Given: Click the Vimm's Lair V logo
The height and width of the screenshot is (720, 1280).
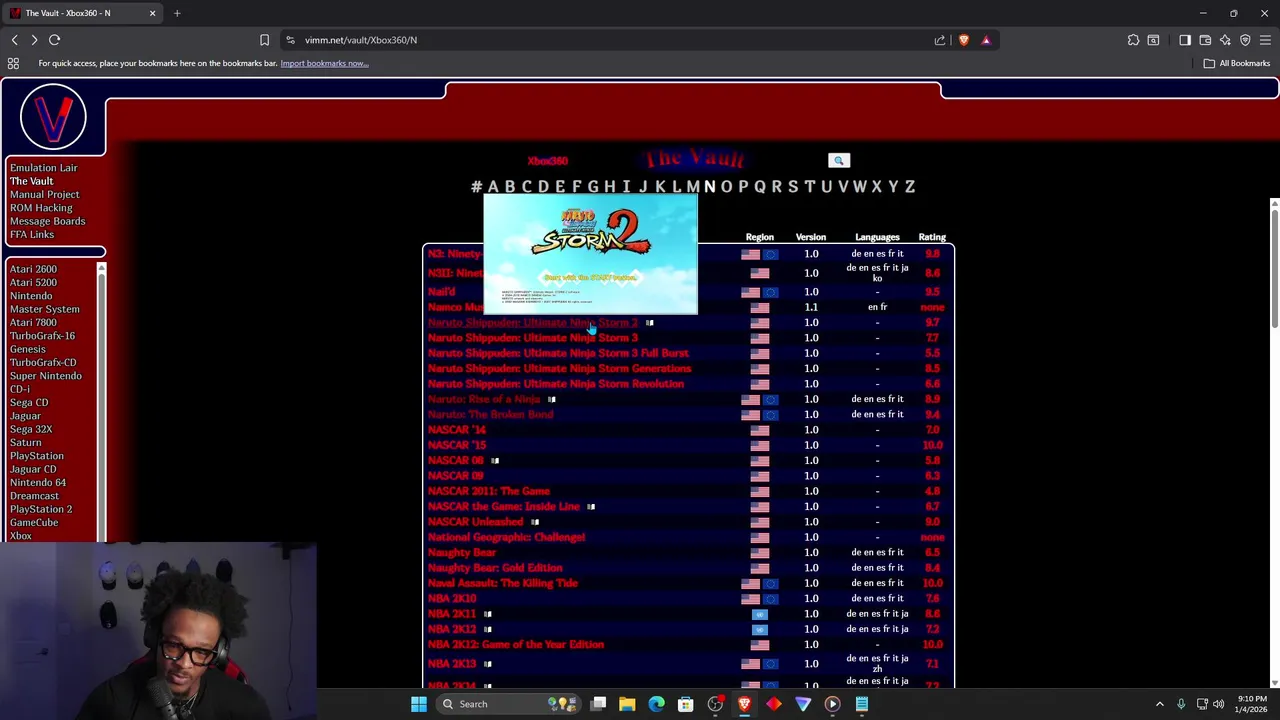Looking at the screenshot, I should 53,116.
